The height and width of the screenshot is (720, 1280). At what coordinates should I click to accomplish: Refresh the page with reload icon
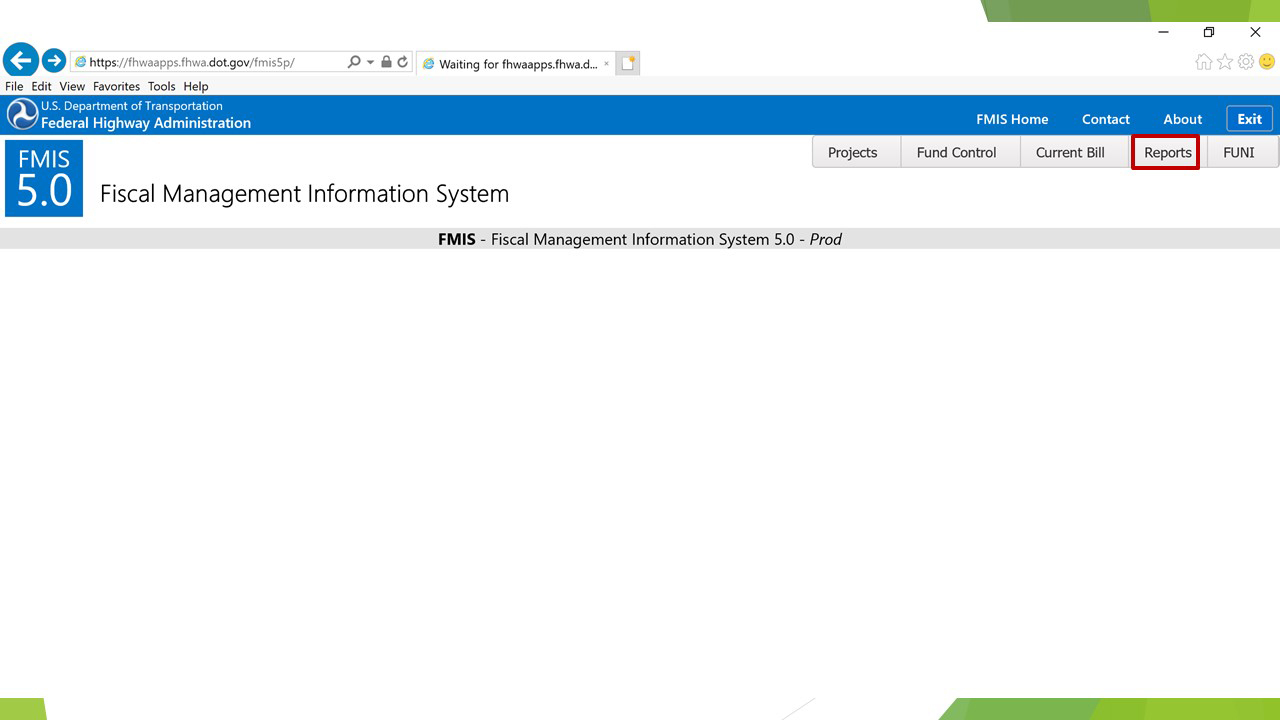pyautogui.click(x=403, y=62)
